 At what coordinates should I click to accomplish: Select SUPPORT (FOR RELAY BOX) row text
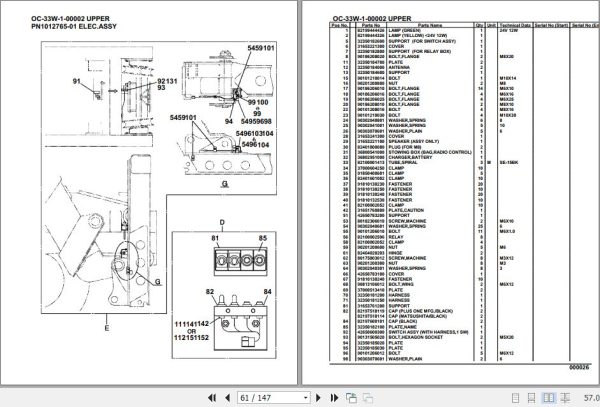tap(420, 51)
